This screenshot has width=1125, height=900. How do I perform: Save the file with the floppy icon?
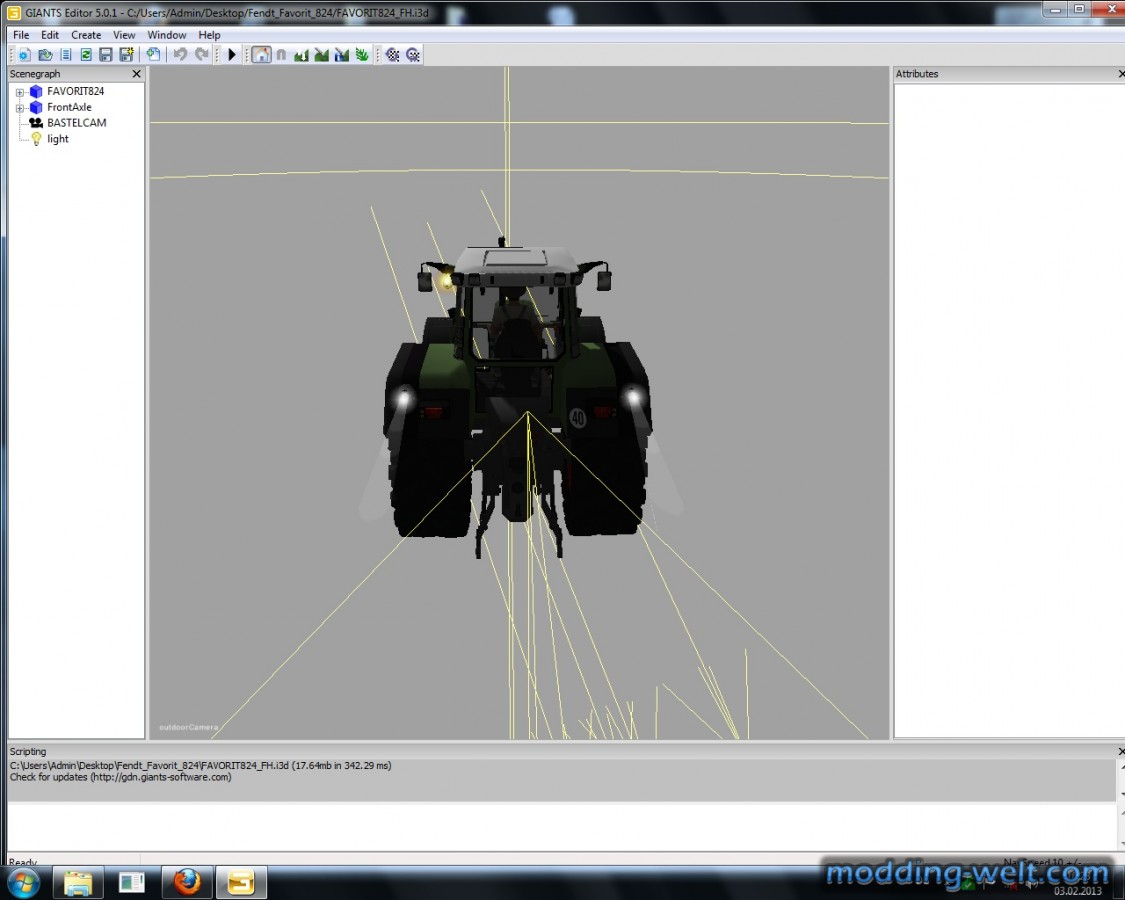(x=106, y=55)
